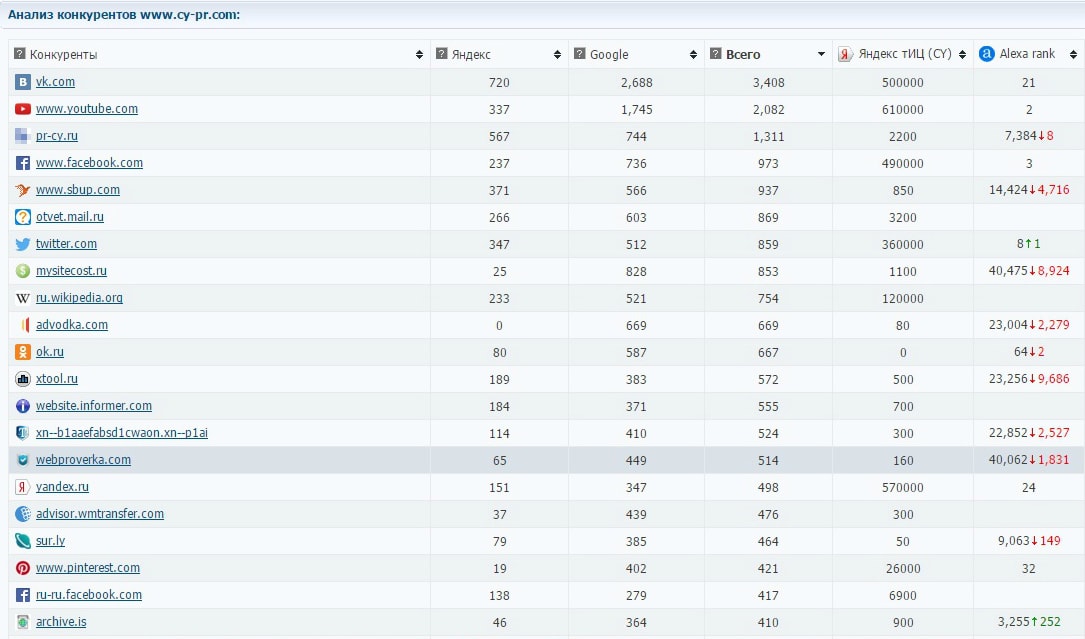Click the sur.ly favicon
This screenshot has width=1085, height=639.
coord(23,541)
